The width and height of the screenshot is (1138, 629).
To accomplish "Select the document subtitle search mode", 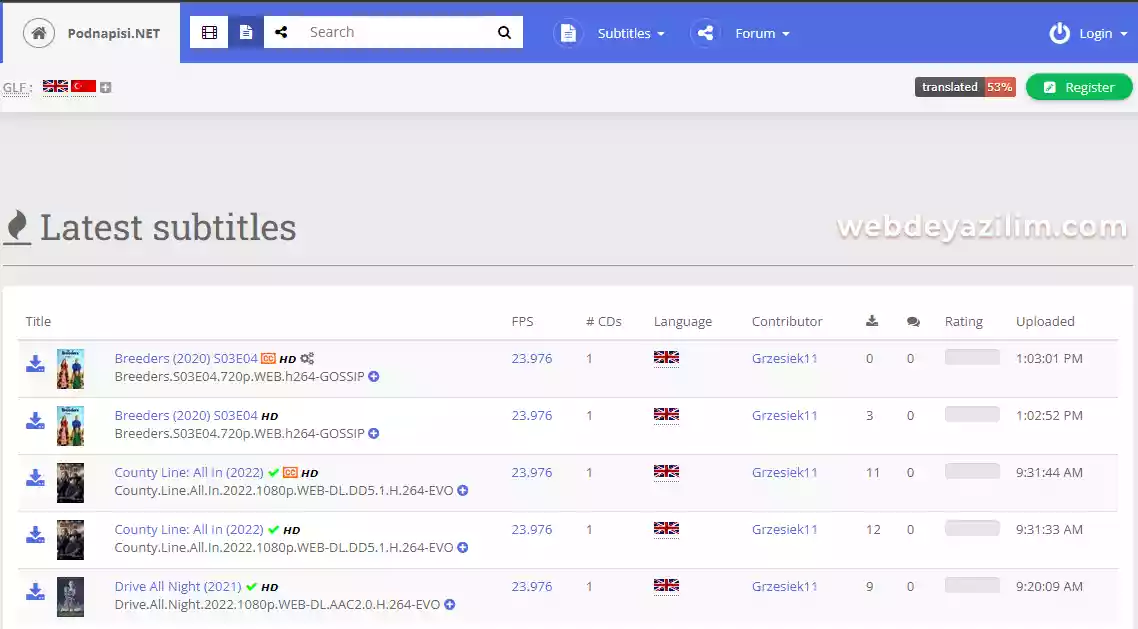I will (246, 33).
